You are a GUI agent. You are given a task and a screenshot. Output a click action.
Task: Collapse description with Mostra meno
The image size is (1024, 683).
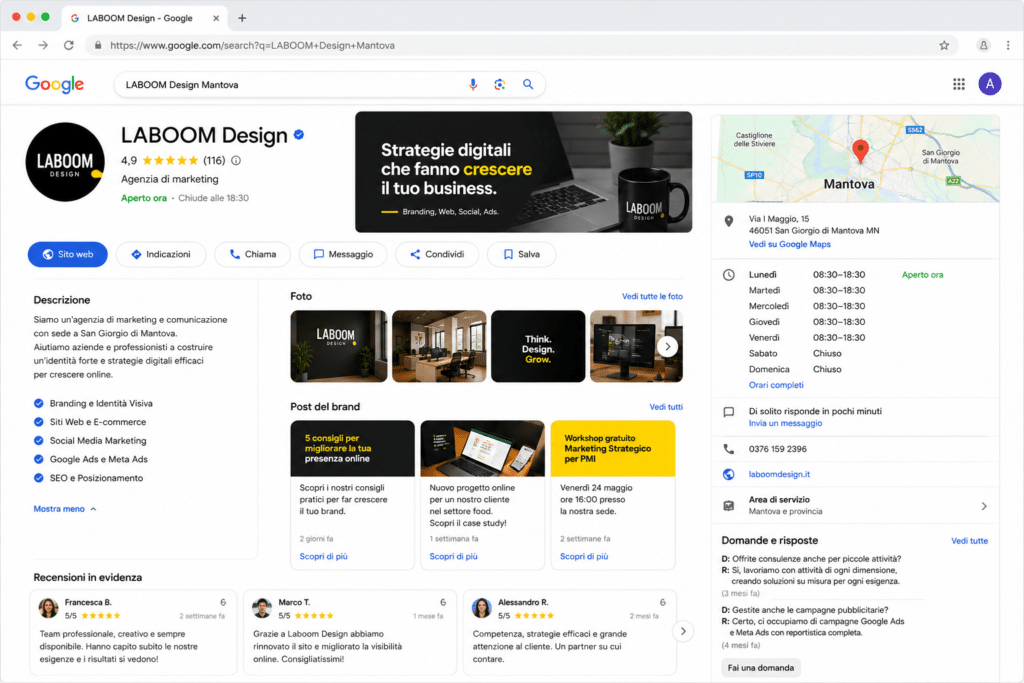(x=65, y=509)
